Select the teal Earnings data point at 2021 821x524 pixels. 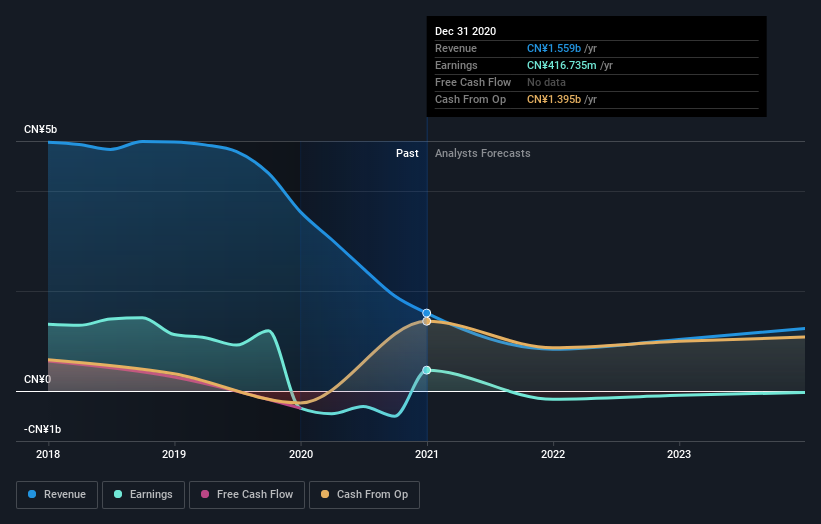click(x=427, y=370)
